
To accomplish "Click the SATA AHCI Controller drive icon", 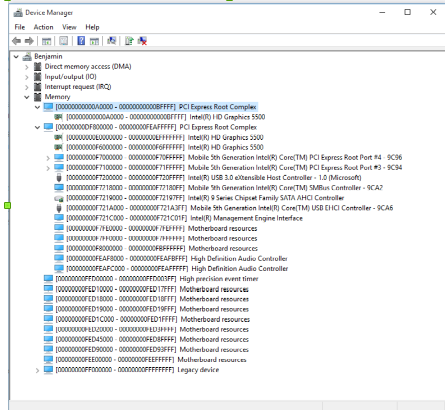I will click(59, 198).
